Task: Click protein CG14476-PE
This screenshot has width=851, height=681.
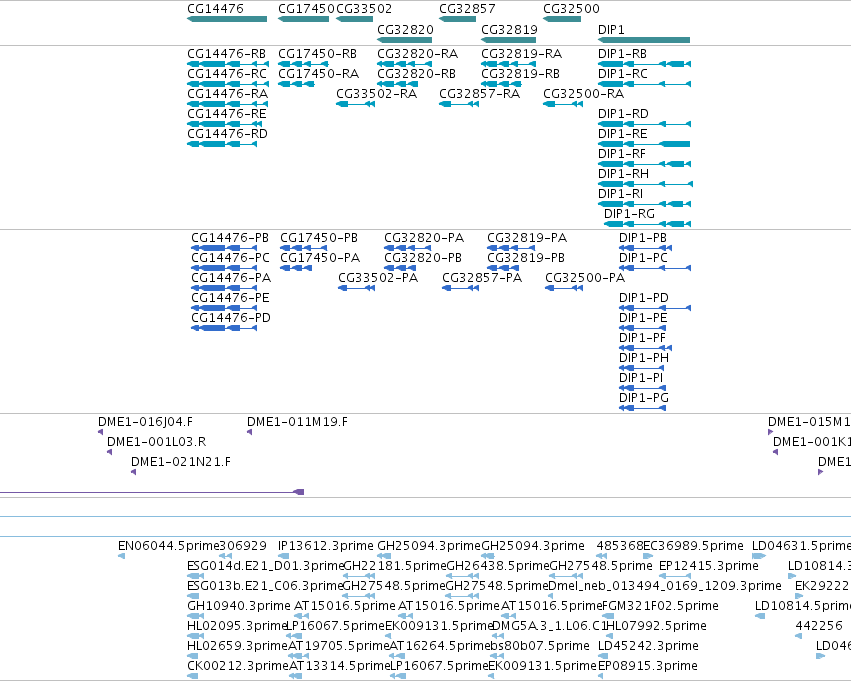Action: [x=230, y=298]
